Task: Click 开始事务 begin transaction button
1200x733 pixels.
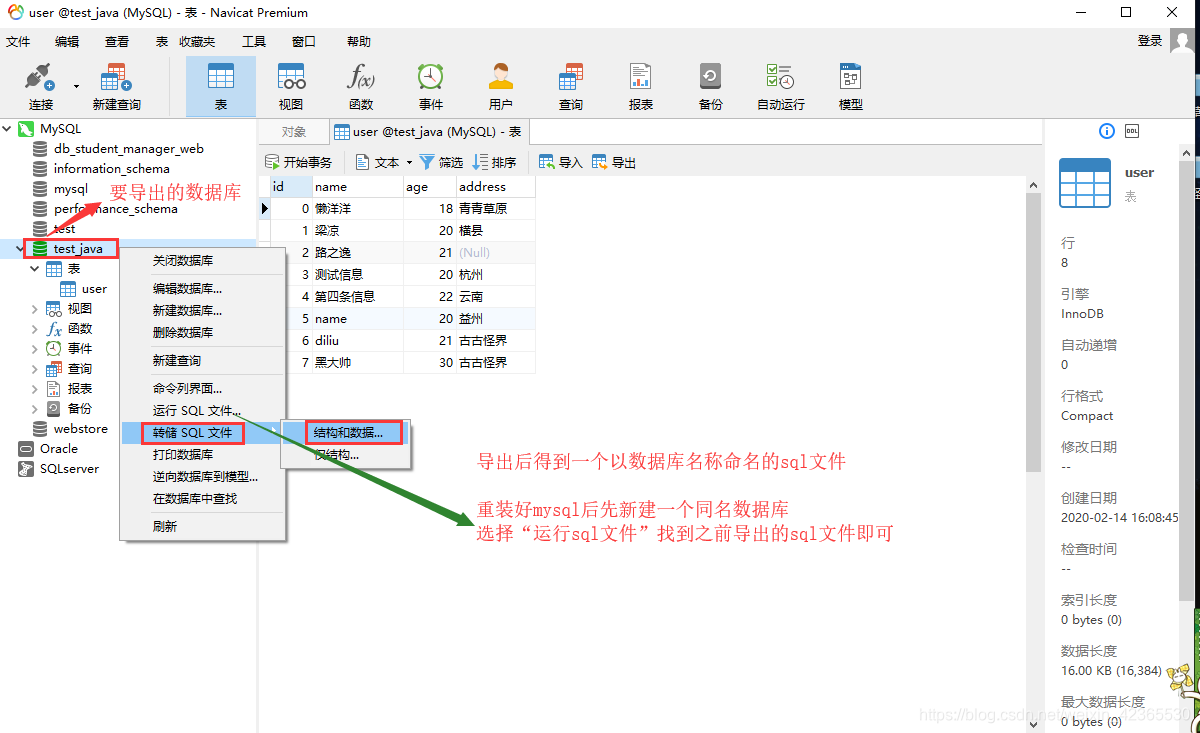Action: 298,162
